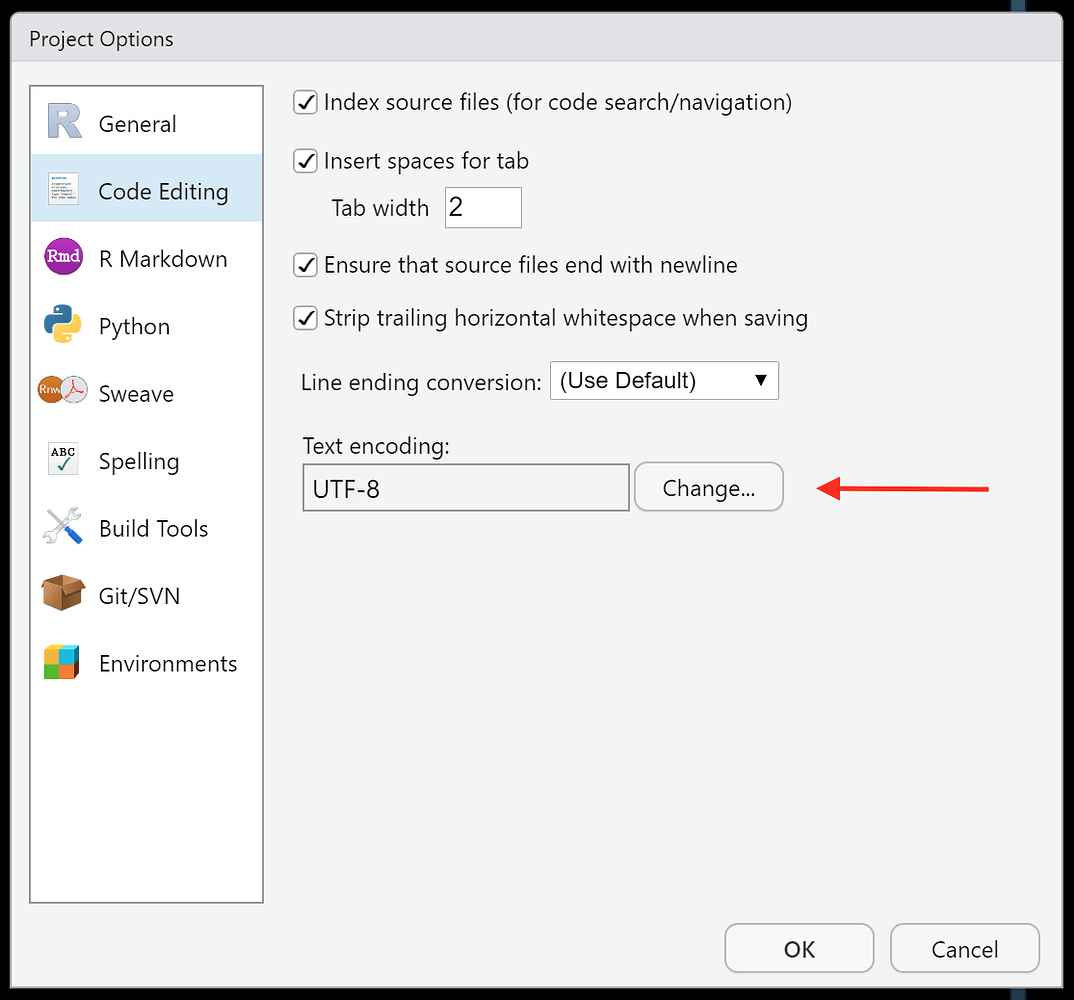Disable Strip trailing horizontal whitespace when saving

click(x=305, y=317)
